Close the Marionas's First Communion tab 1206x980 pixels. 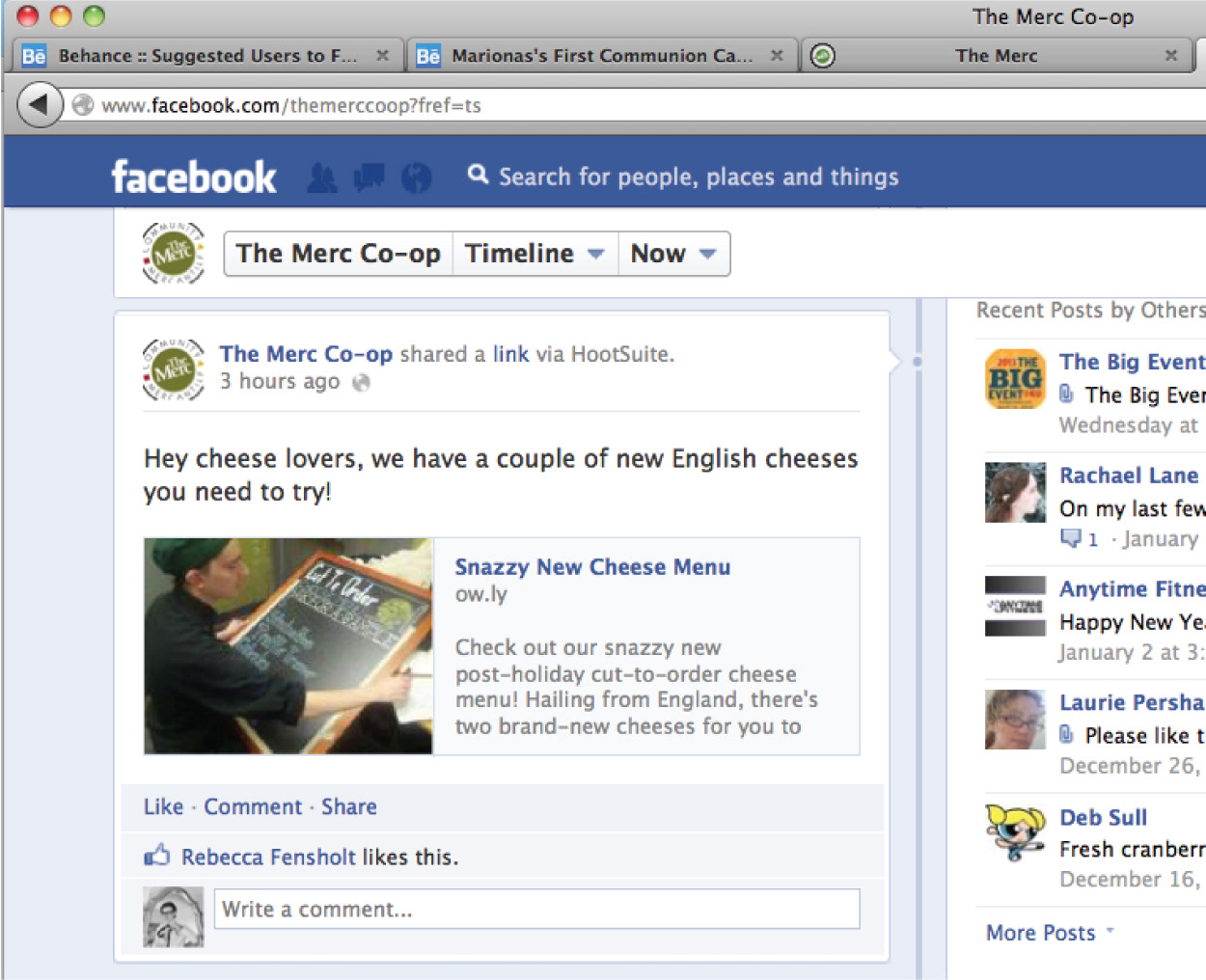tap(777, 56)
